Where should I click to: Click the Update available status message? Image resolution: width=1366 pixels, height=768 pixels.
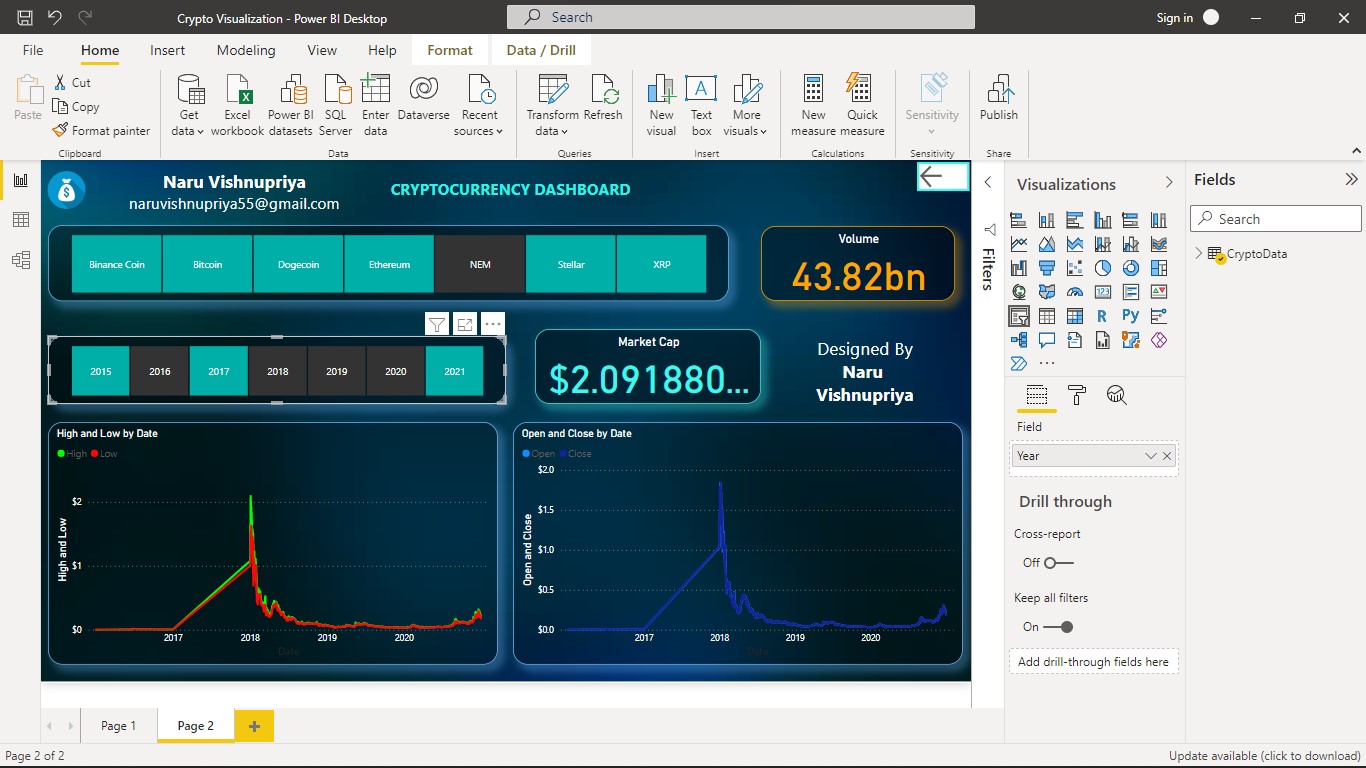pos(1265,756)
